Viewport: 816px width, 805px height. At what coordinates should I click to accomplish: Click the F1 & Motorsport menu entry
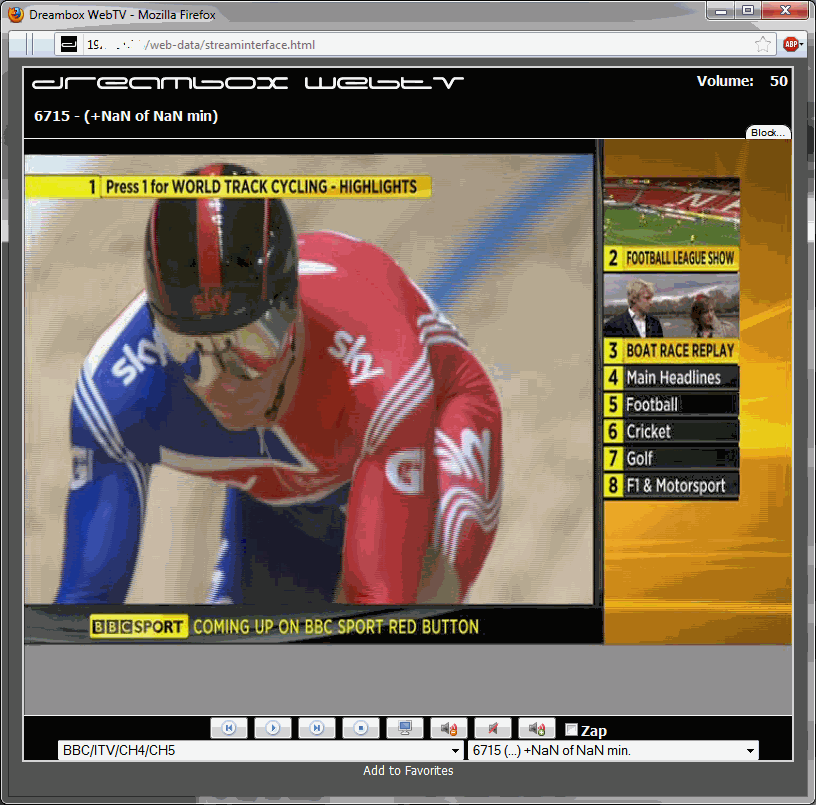point(671,485)
